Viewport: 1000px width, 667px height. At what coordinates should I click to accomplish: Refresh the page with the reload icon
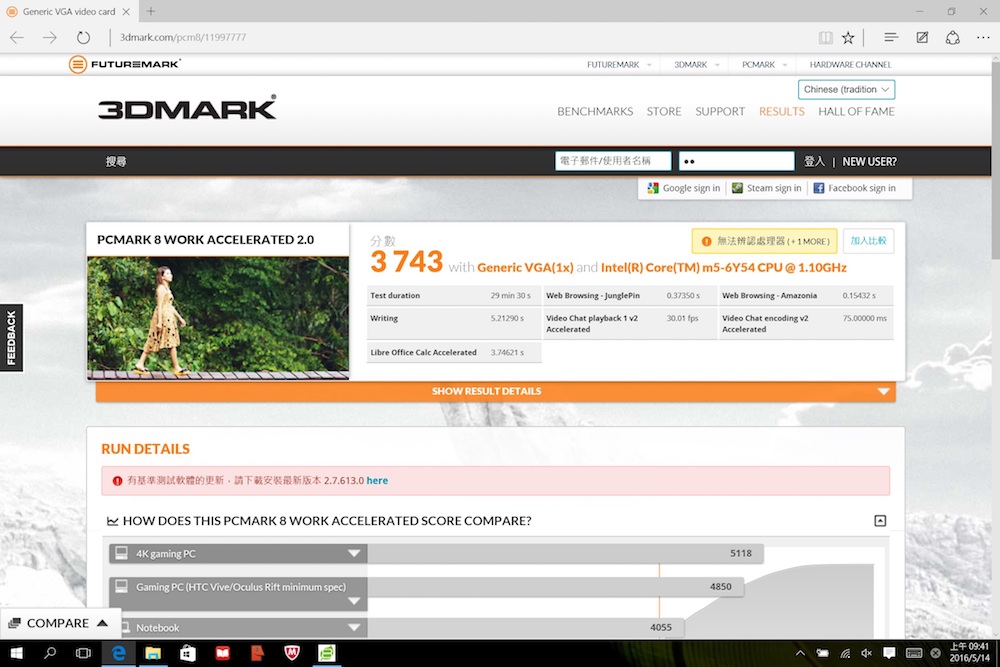84,37
